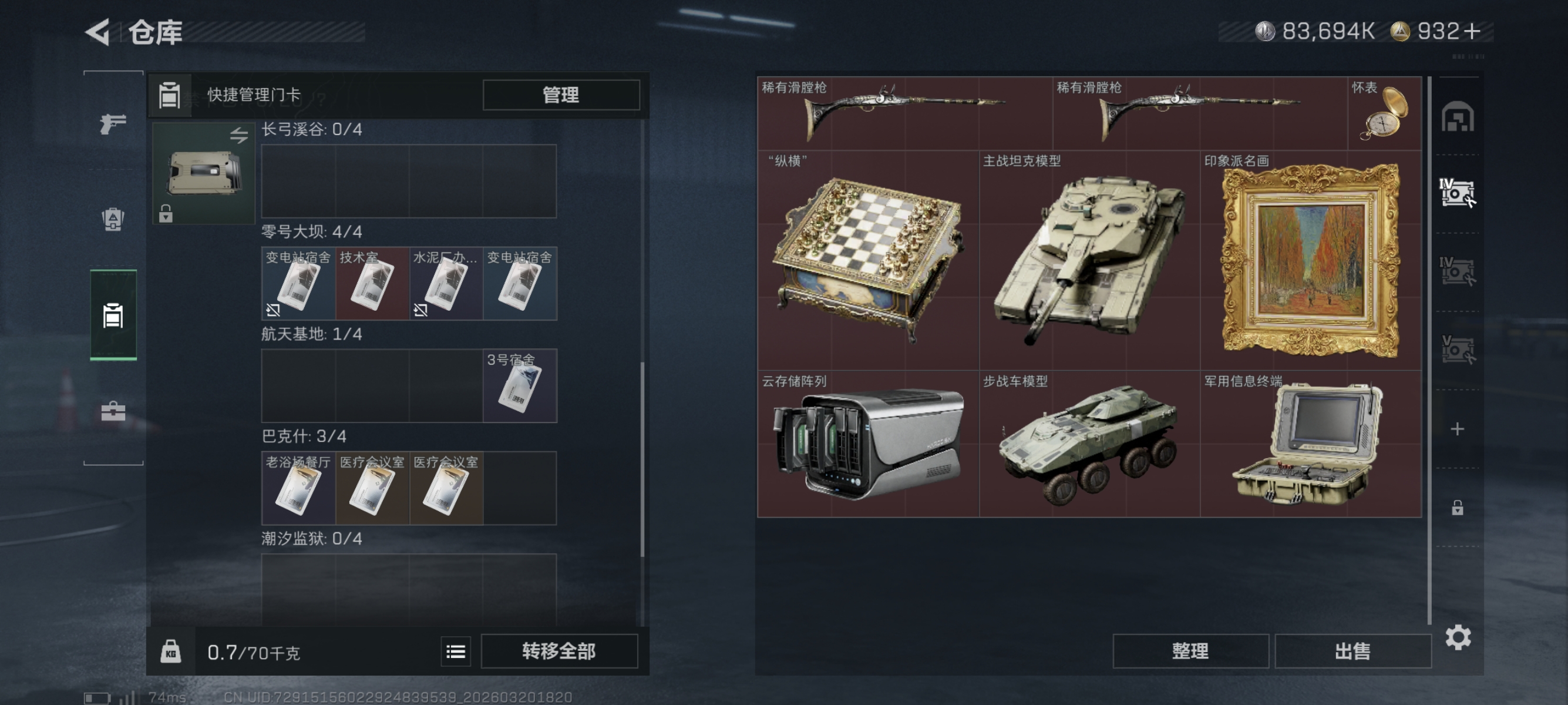Select the 技术室 keycard in 零号大坝
This screenshot has width=1568, height=705.
point(372,283)
